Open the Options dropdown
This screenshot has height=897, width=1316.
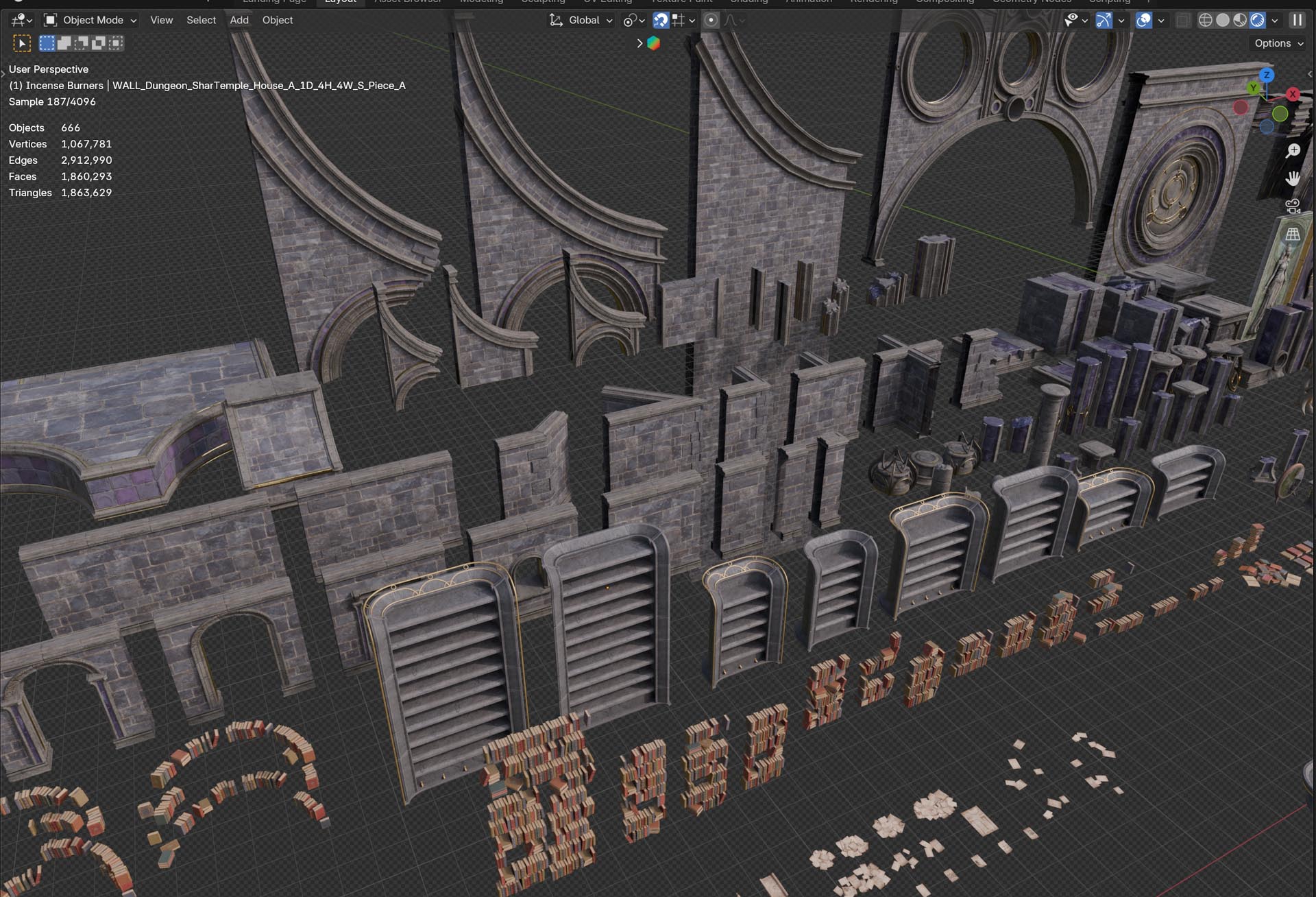click(1278, 43)
